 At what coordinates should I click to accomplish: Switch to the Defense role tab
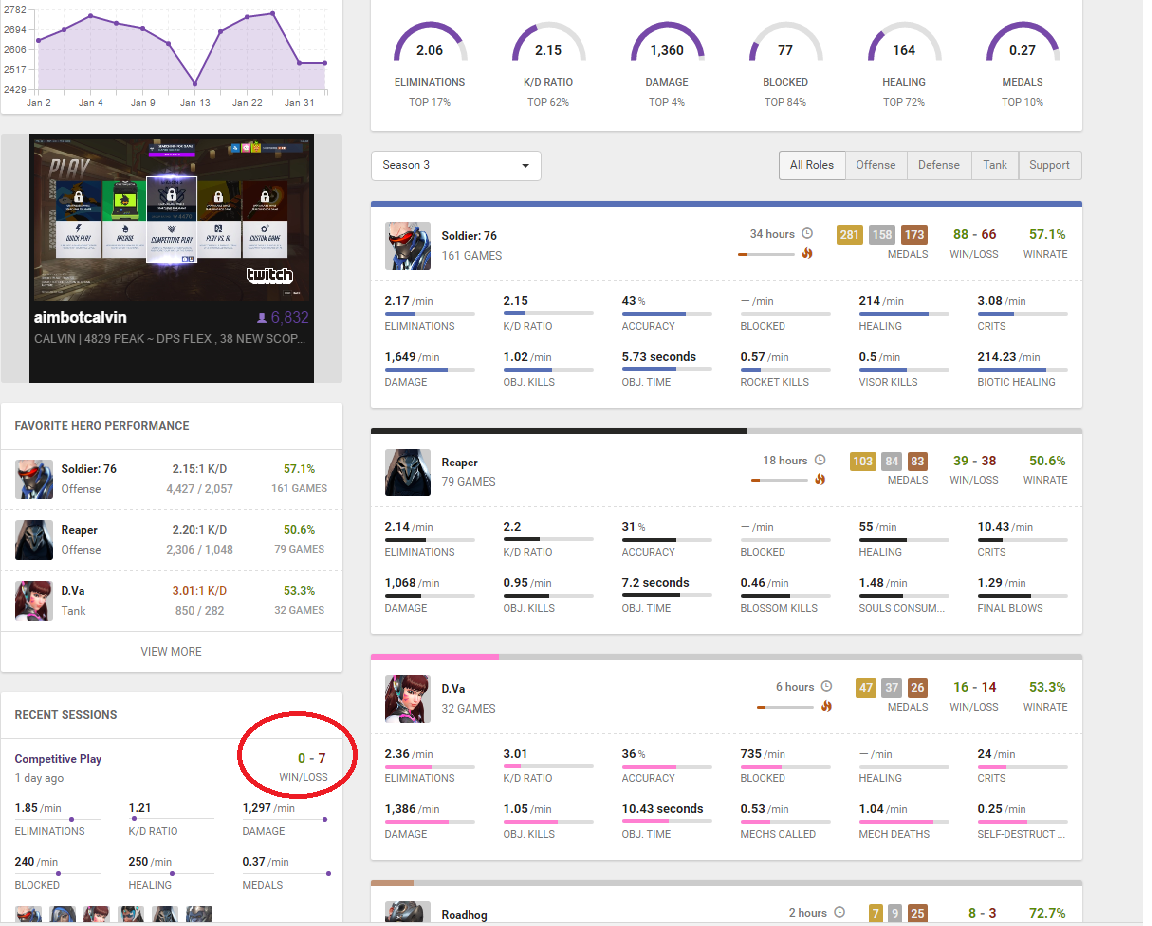[939, 165]
